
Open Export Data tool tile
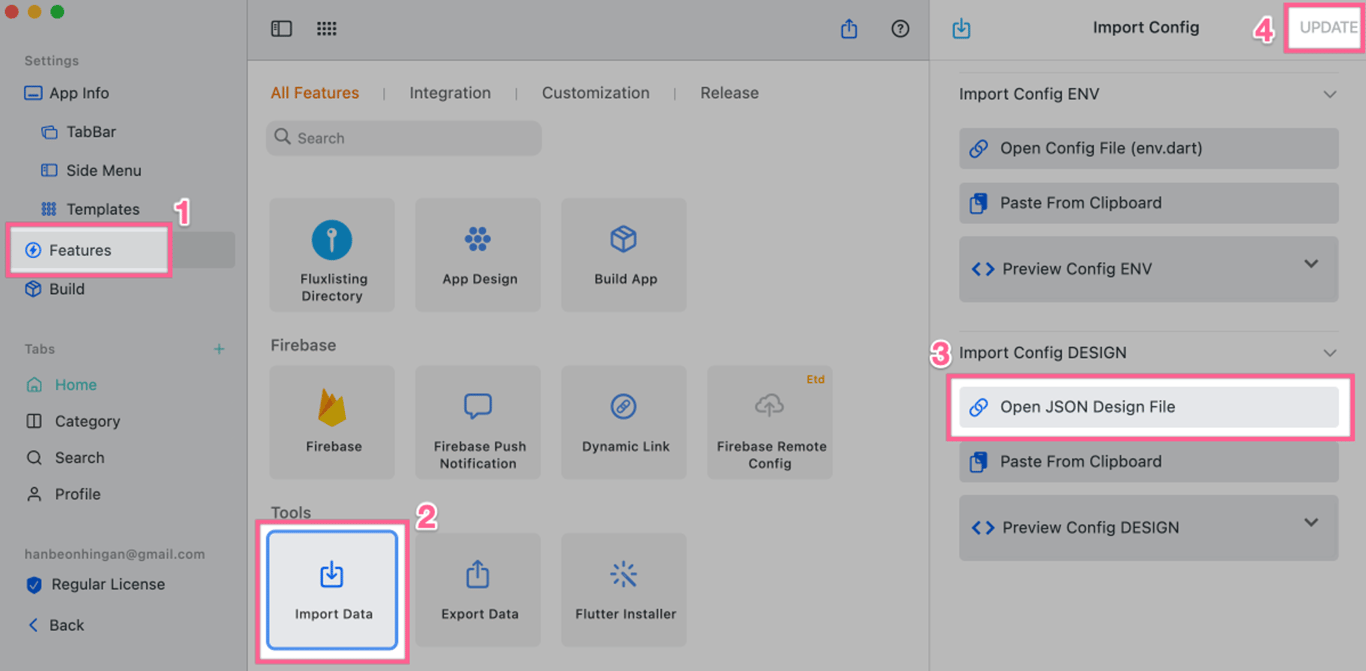coord(478,590)
